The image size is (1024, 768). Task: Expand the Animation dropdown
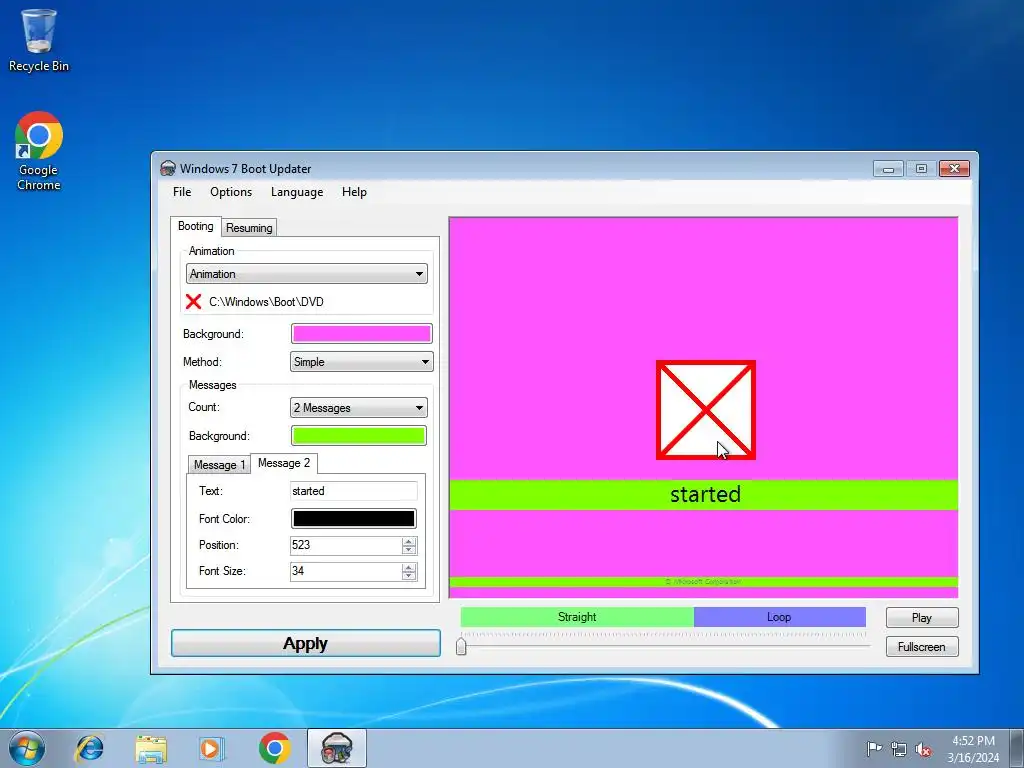(307, 274)
